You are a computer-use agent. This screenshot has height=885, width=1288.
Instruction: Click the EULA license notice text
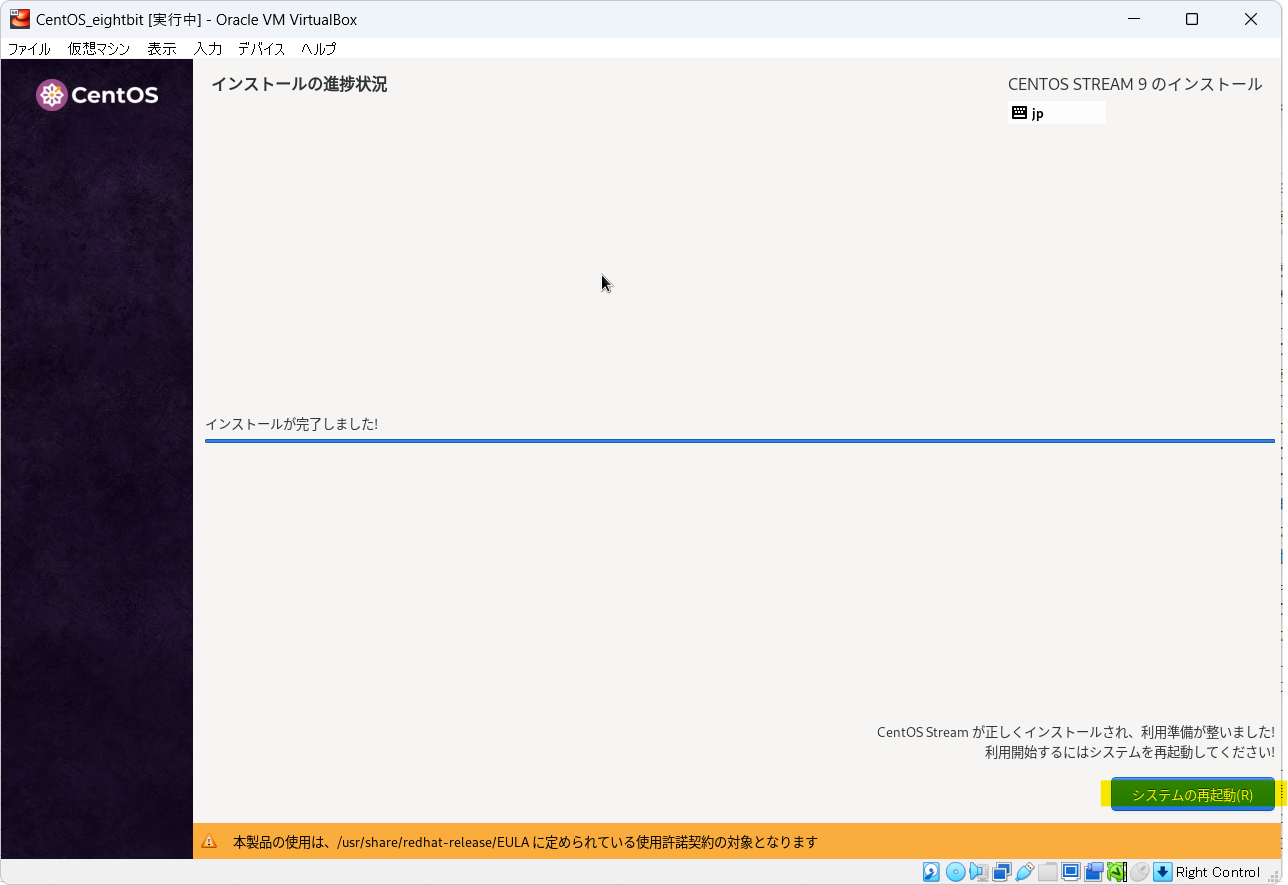point(525,842)
